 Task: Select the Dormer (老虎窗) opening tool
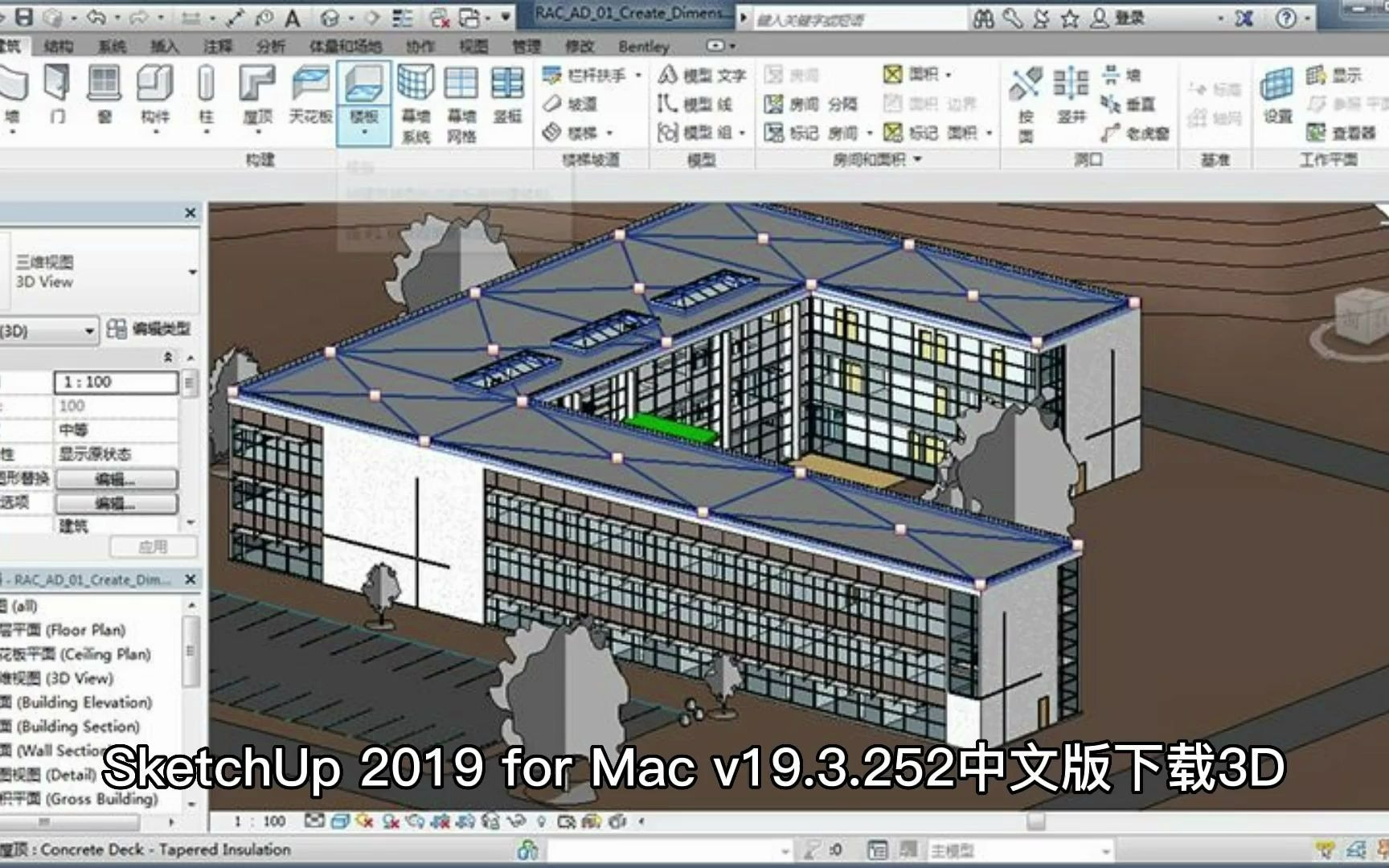pos(1135,133)
